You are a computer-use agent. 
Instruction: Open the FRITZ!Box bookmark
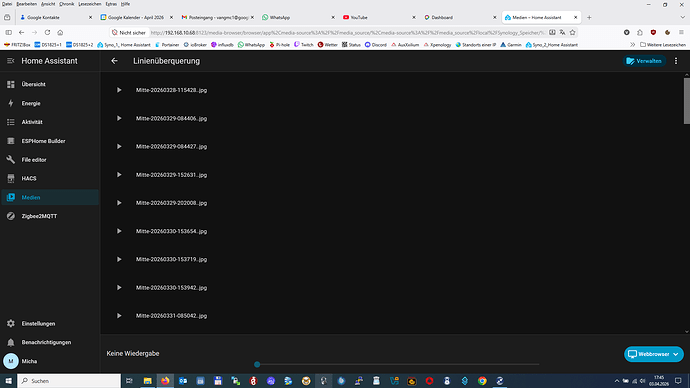[17, 45]
